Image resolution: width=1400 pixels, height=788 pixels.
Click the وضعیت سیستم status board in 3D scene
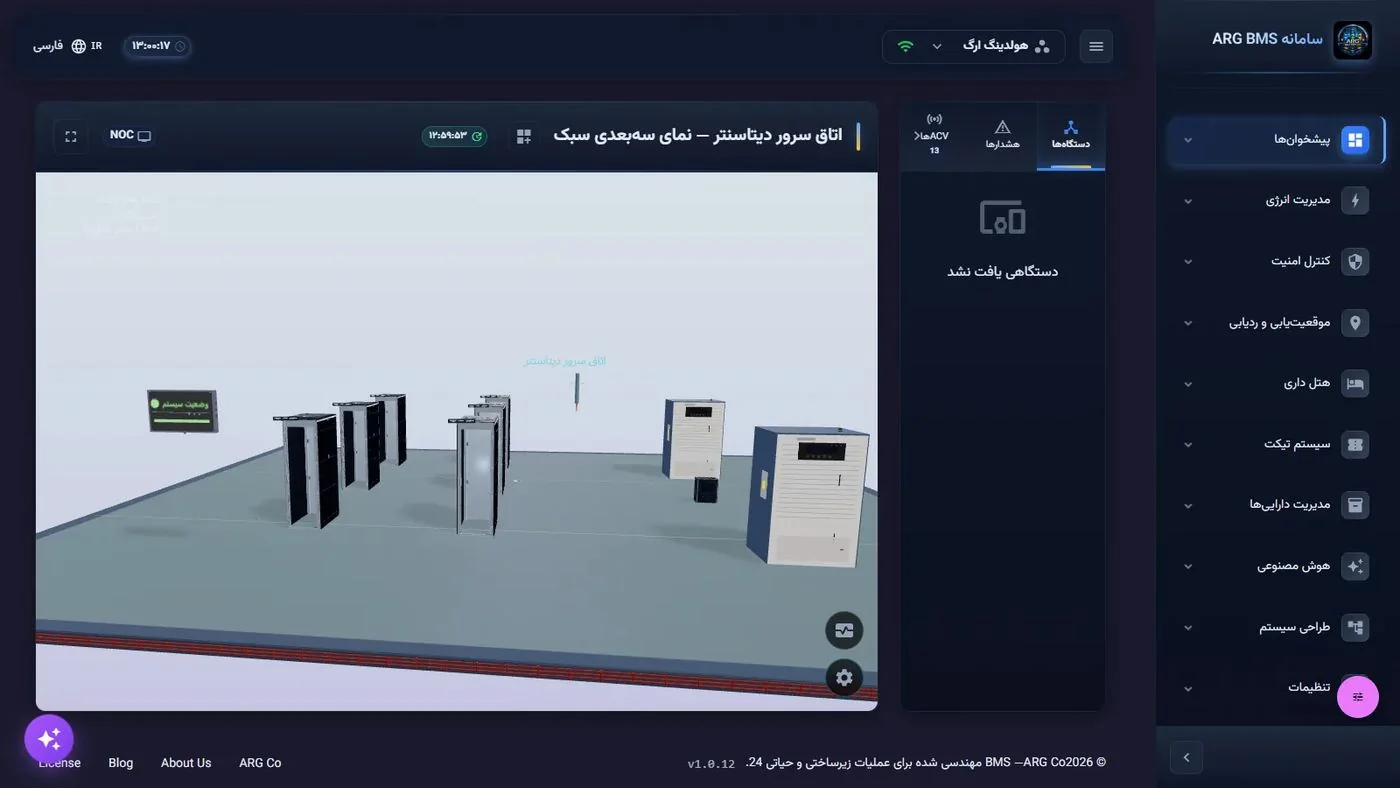(x=183, y=411)
